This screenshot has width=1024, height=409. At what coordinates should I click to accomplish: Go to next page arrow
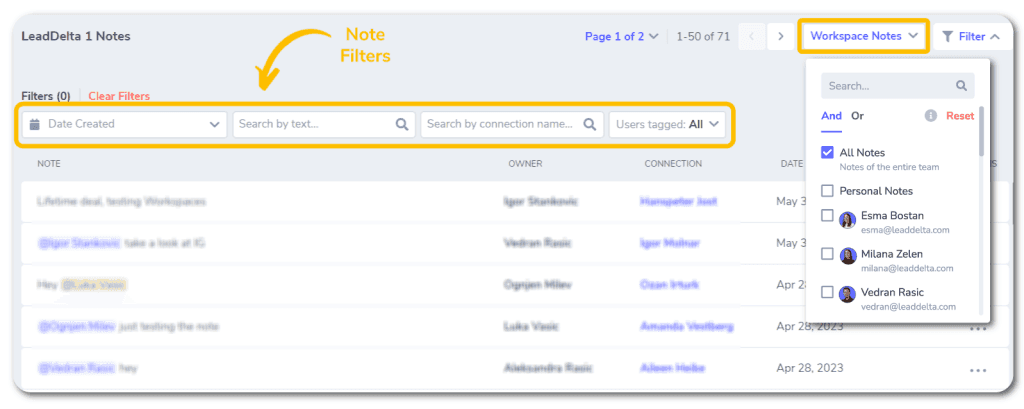pos(780,37)
